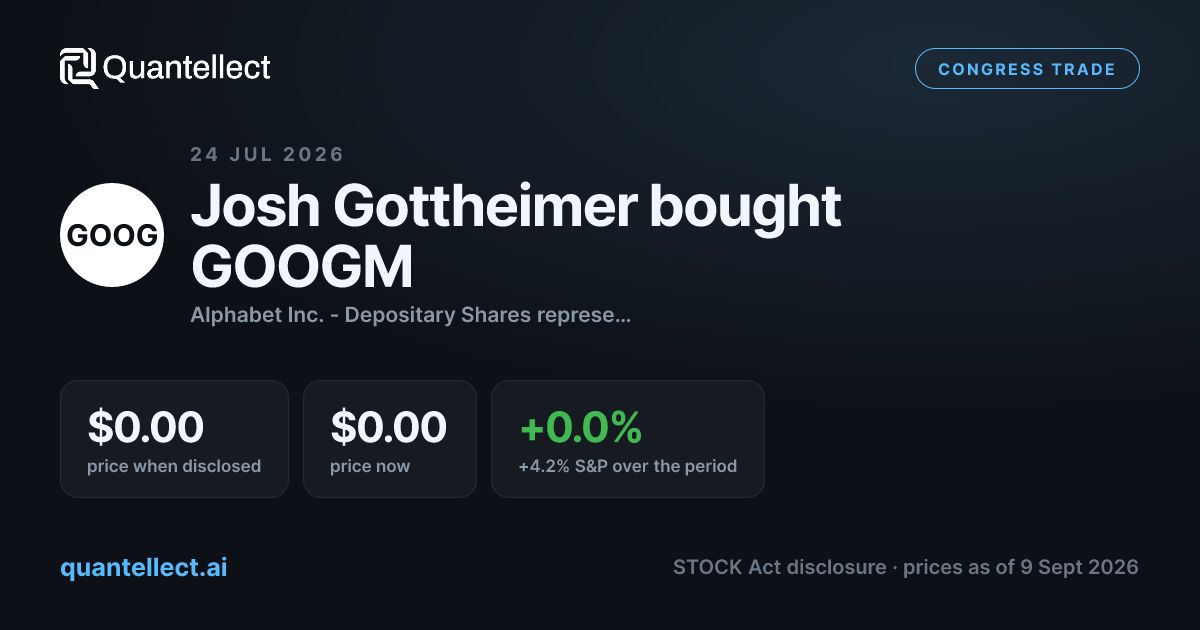
Task: Click the +0.0% performance card
Action: click(627, 438)
